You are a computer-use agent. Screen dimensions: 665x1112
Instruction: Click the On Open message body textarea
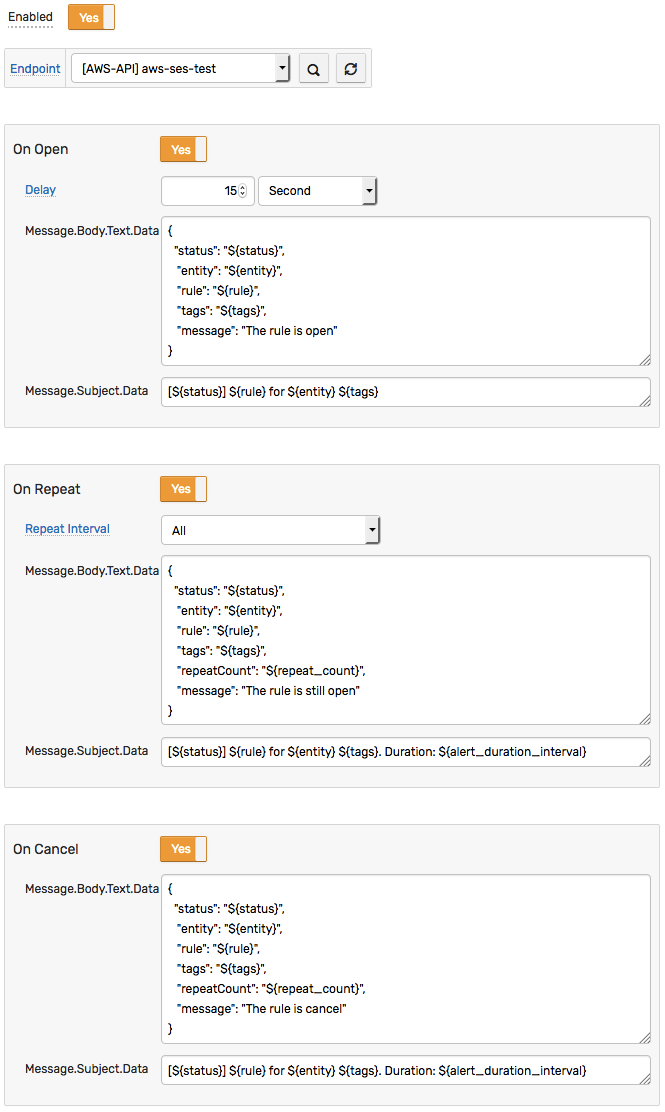click(x=406, y=291)
